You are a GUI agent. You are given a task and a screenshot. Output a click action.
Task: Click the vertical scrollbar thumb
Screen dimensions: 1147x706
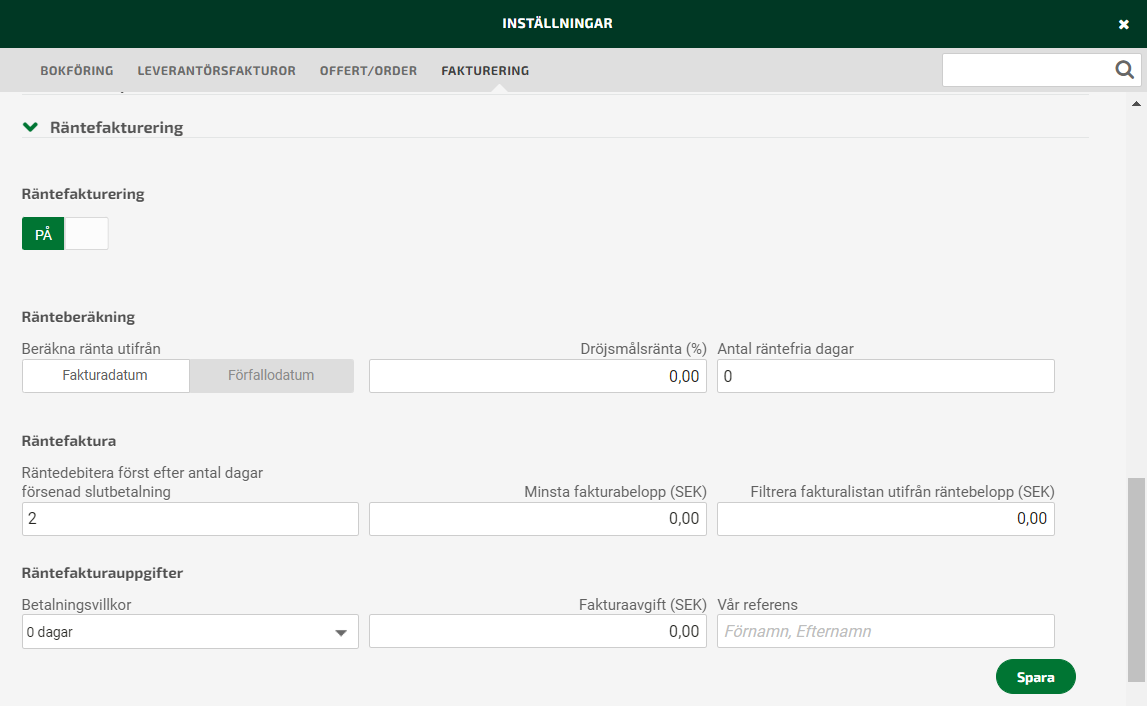point(1135,580)
